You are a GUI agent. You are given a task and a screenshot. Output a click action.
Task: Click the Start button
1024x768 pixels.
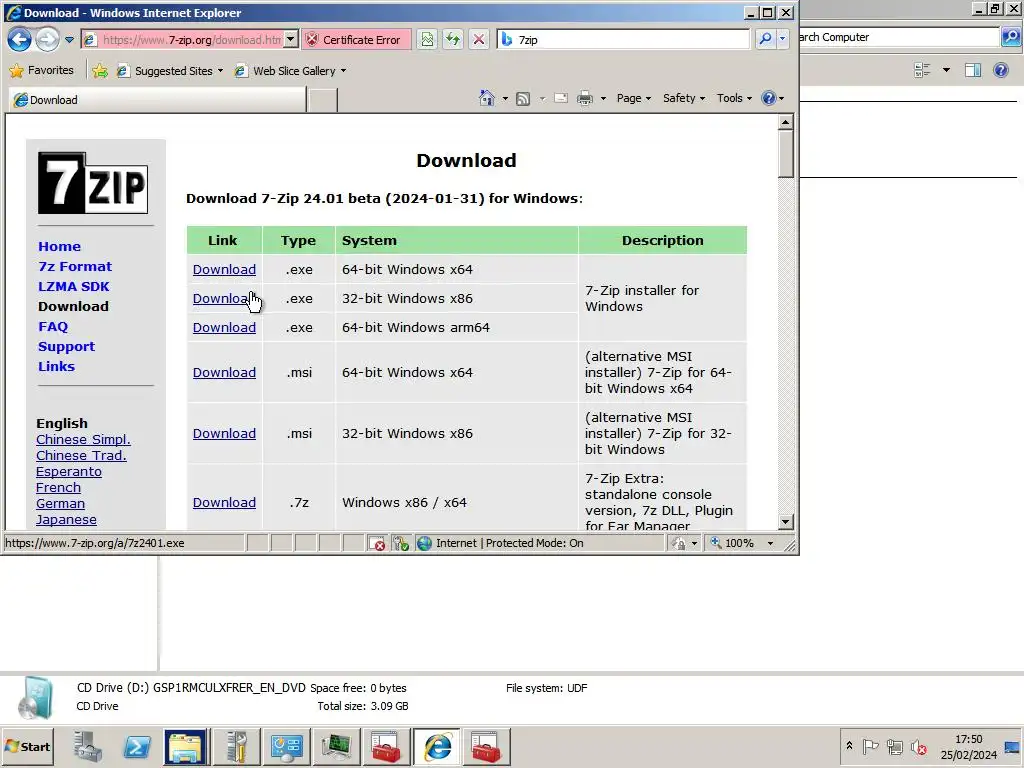27,746
